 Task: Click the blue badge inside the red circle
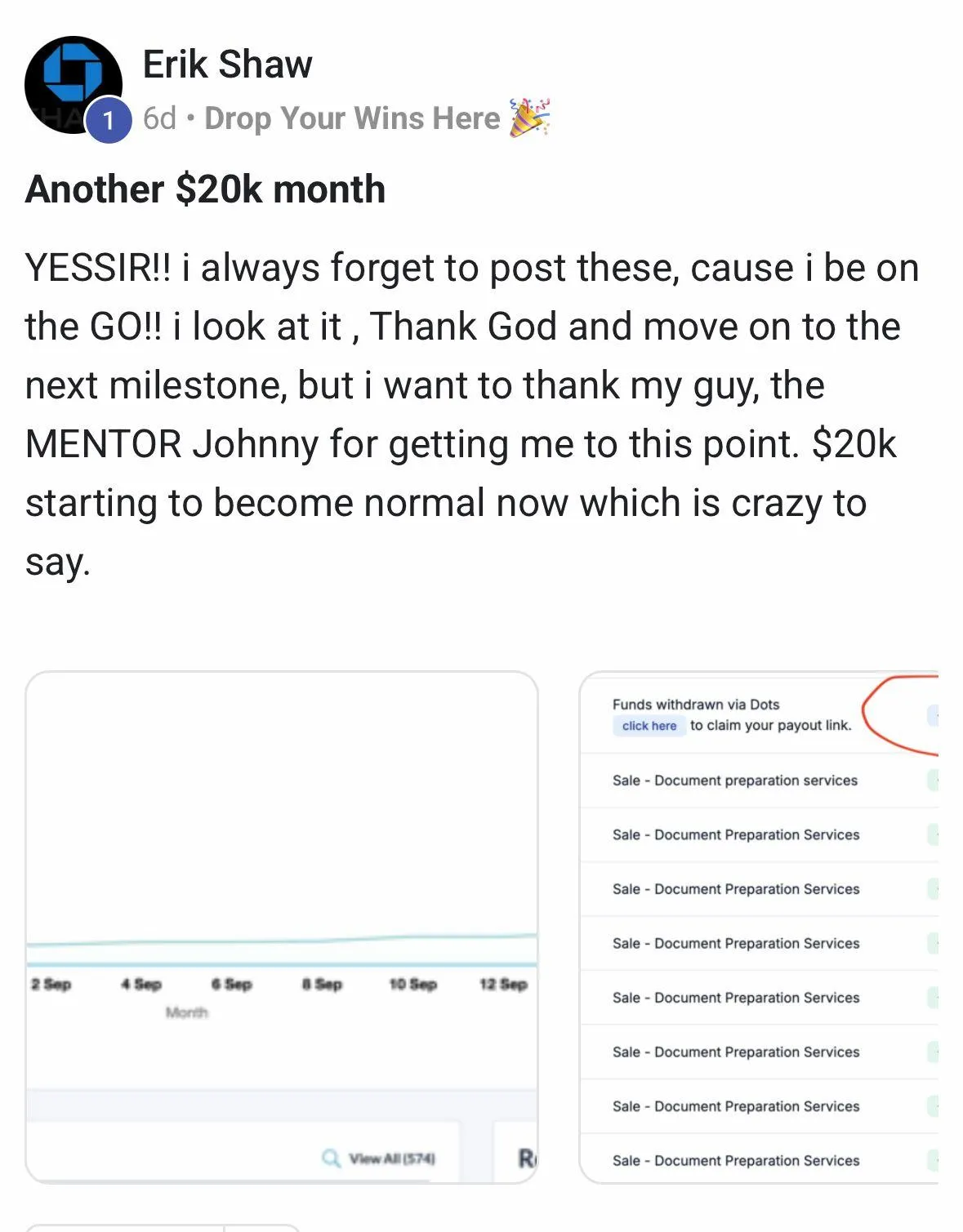click(x=933, y=716)
